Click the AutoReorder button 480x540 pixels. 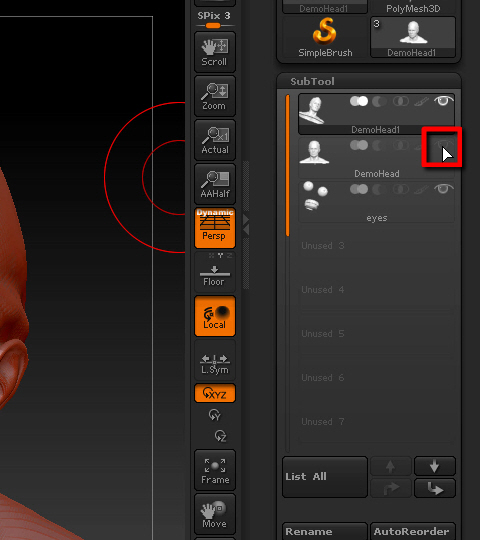coord(413,531)
